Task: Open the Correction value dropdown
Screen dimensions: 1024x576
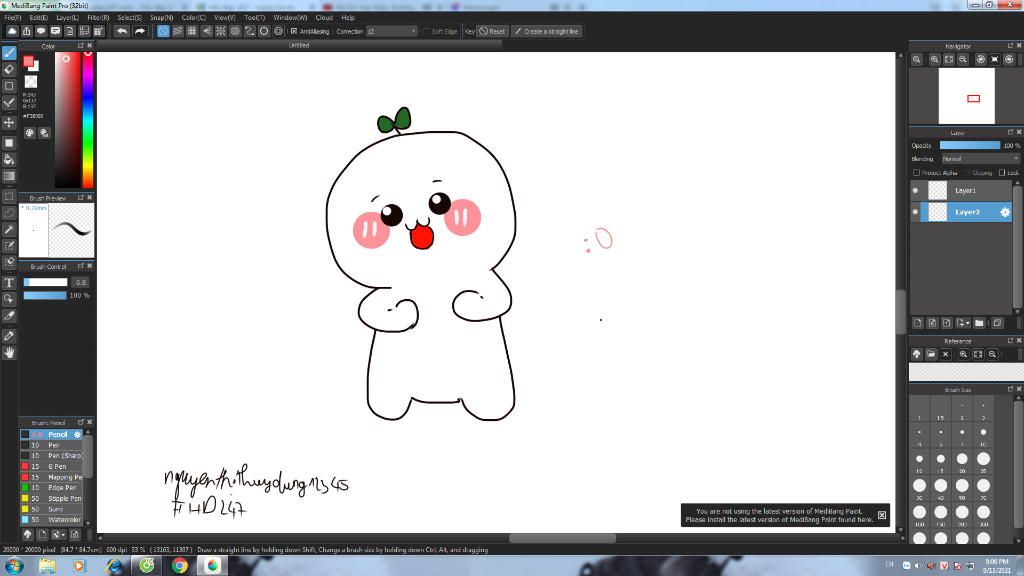Action: [391, 31]
